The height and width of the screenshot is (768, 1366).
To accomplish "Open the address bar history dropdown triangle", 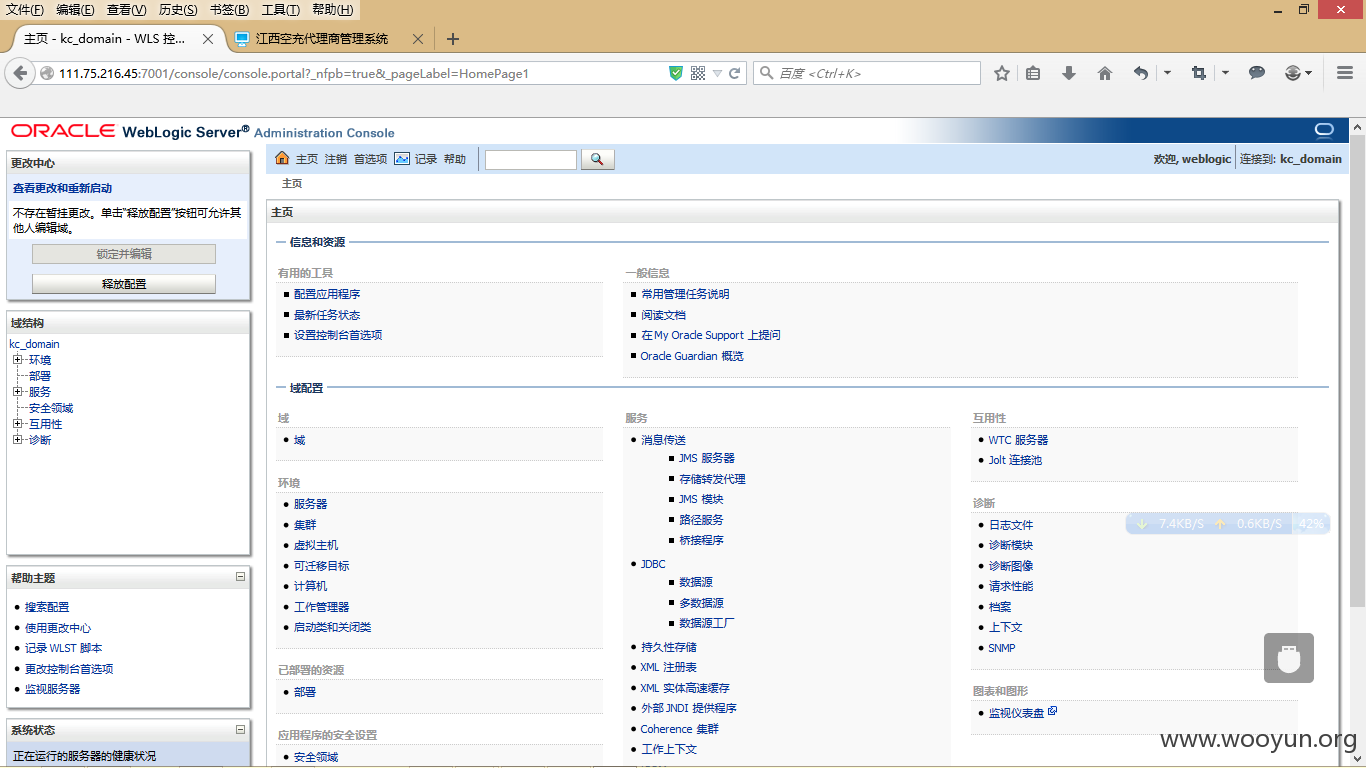I will pyautogui.click(x=717, y=73).
